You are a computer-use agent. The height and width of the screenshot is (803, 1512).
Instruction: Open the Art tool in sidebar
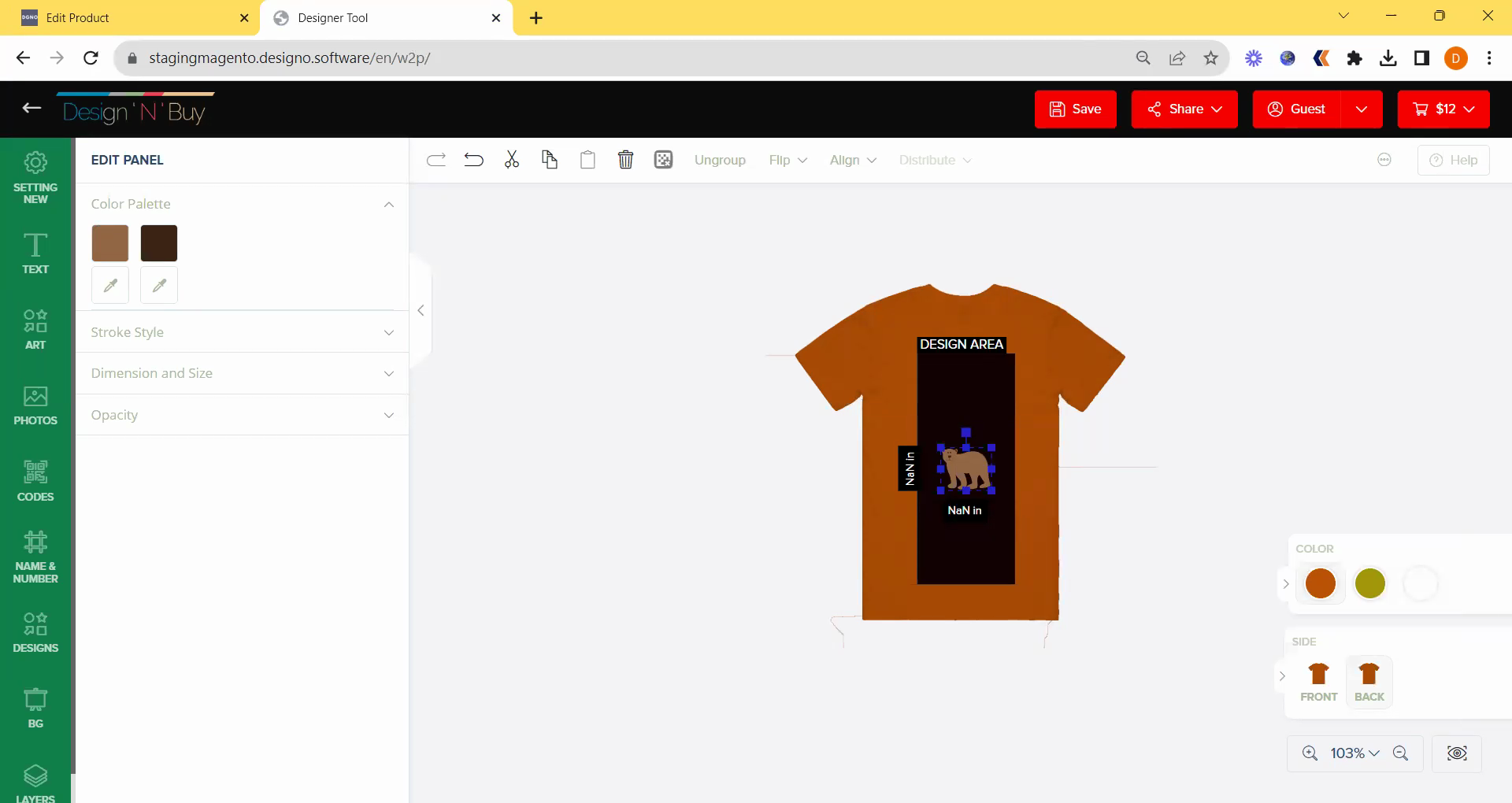(35, 329)
